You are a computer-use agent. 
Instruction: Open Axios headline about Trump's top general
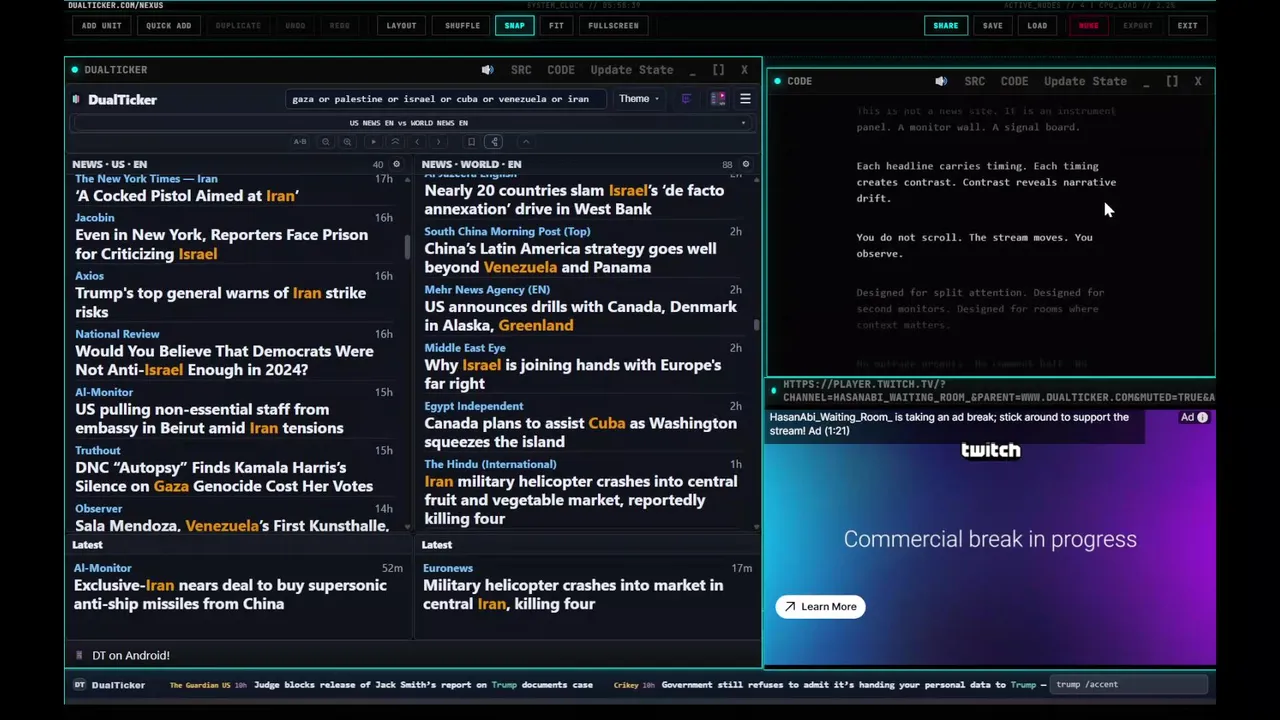coord(220,302)
